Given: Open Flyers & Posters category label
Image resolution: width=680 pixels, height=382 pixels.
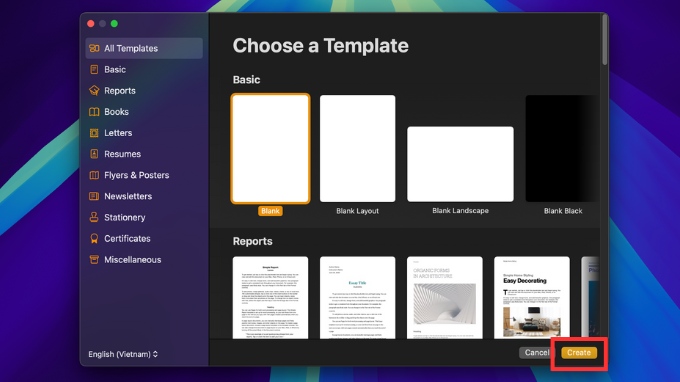Looking at the screenshot, I should click(137, 175).
